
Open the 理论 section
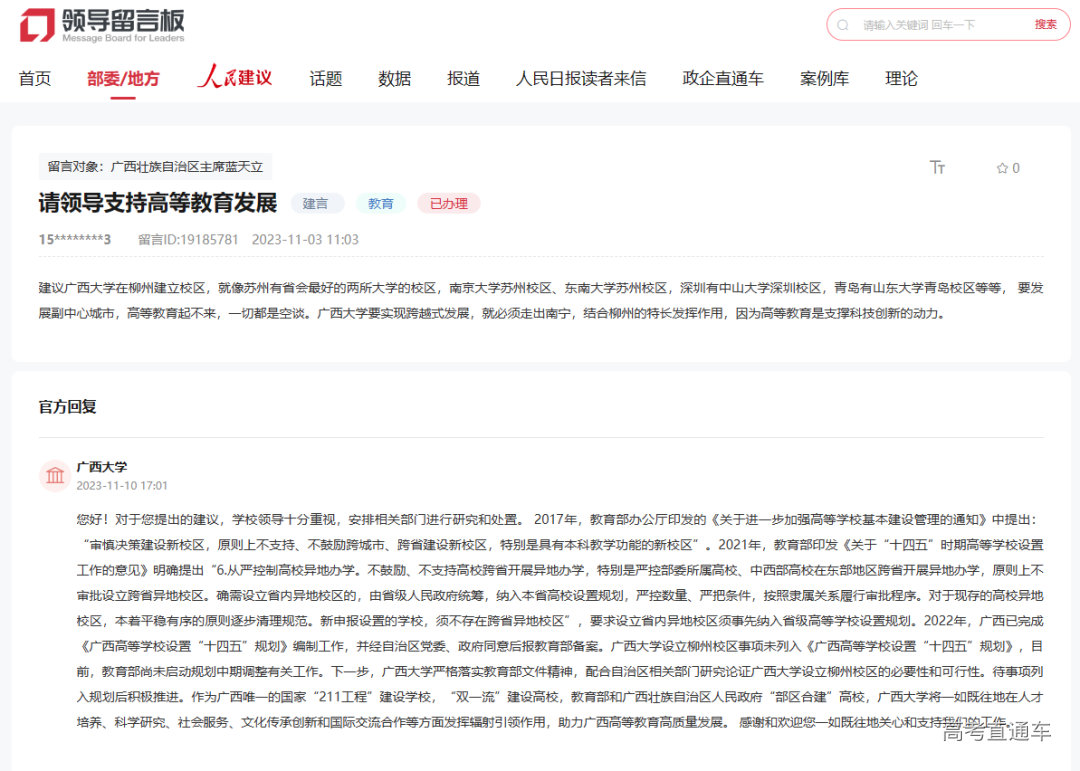pyautogui.click(x=901, y=77)
